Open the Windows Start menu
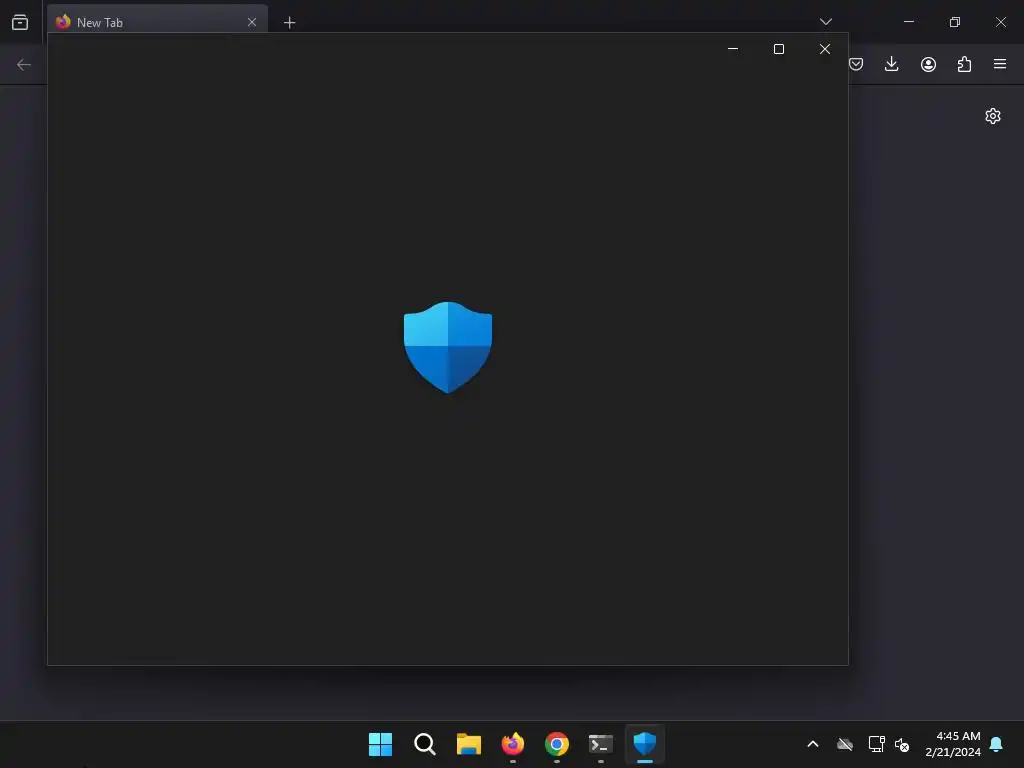 [x=380, y=744]
